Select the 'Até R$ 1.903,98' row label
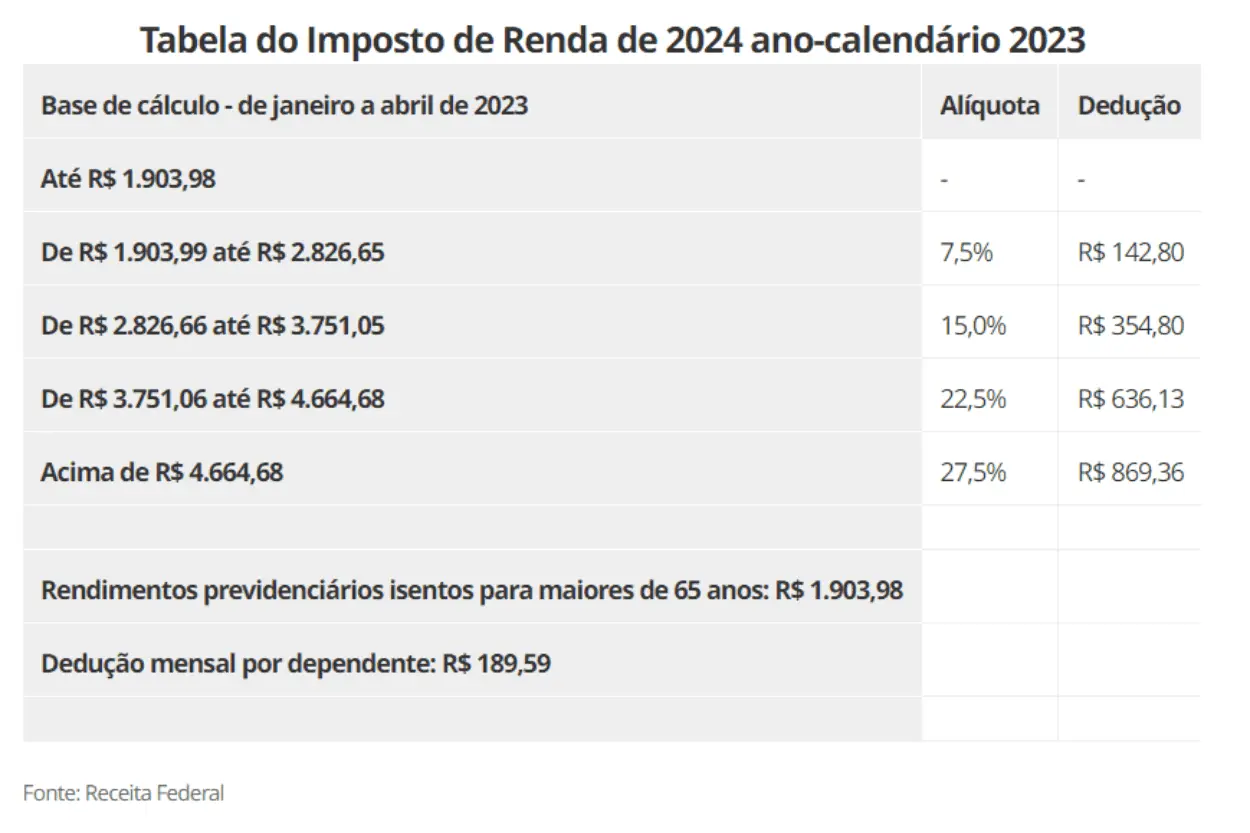 pyautogui.click(x=128, y=179)
